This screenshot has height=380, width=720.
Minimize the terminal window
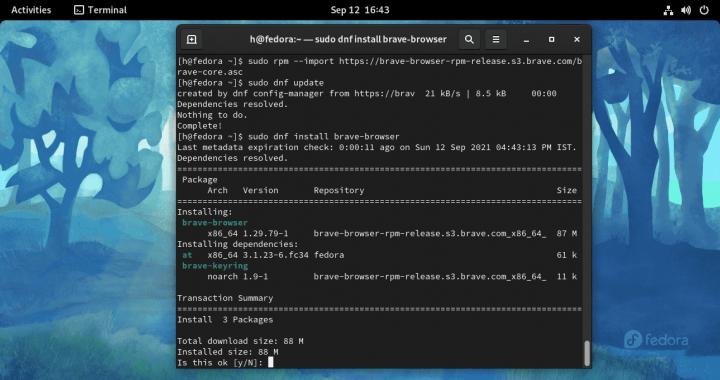coord(527,40)
